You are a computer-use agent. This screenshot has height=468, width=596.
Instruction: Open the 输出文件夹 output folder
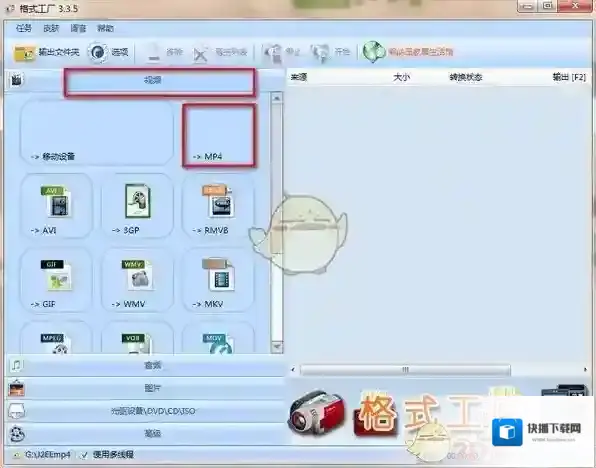tap(46, 52)
